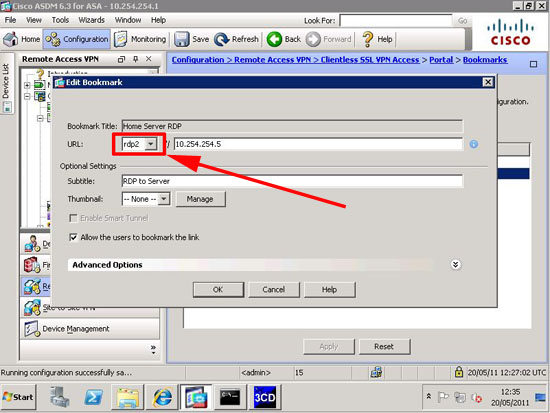The image size is (550, 413).
Task: Click the Look For search field
Action: (396, 20)
